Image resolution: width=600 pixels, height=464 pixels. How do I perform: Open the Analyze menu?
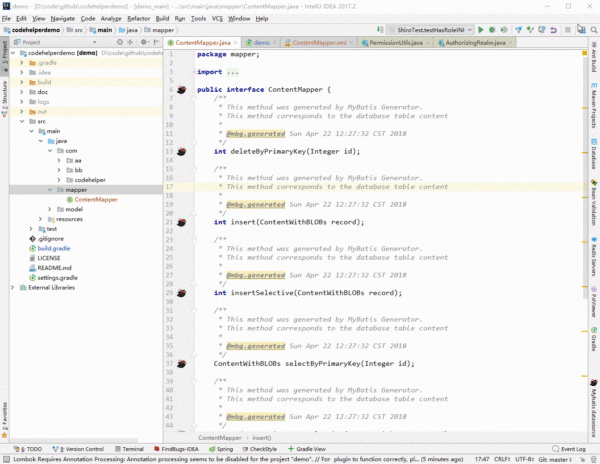tap(111, 18)
